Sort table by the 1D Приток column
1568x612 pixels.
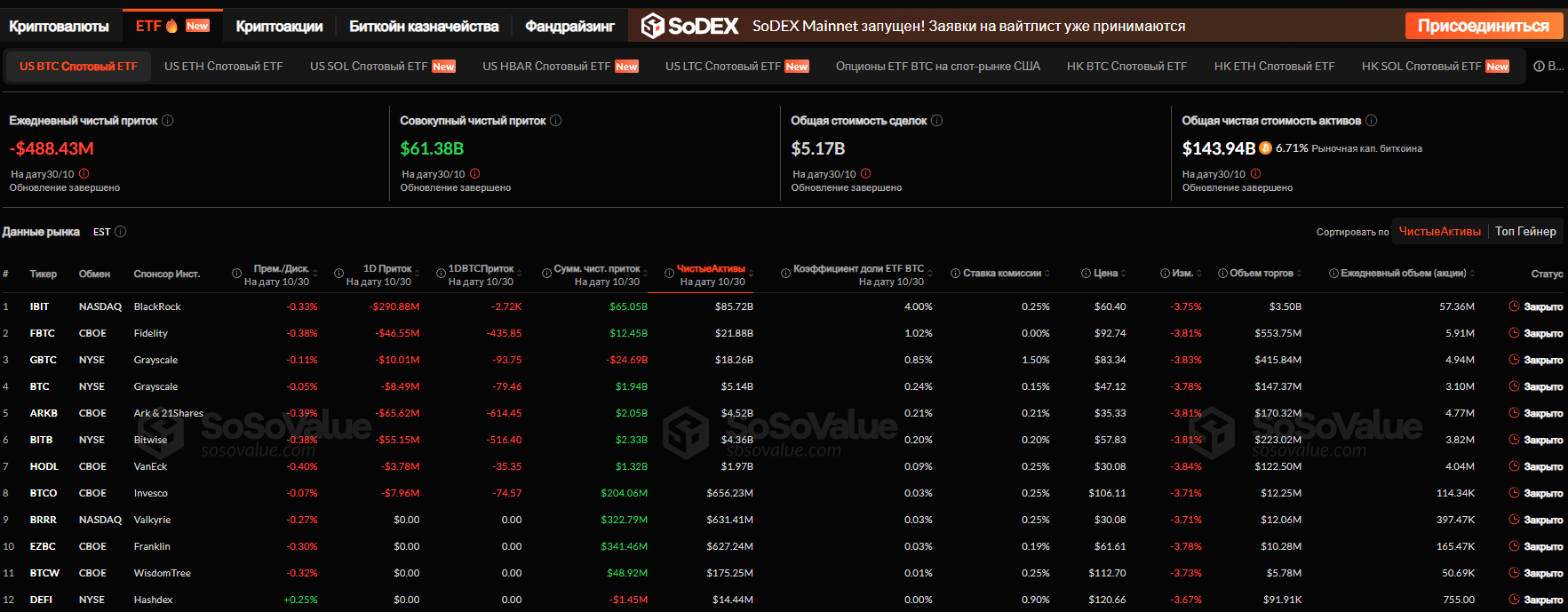click(417, 273)
